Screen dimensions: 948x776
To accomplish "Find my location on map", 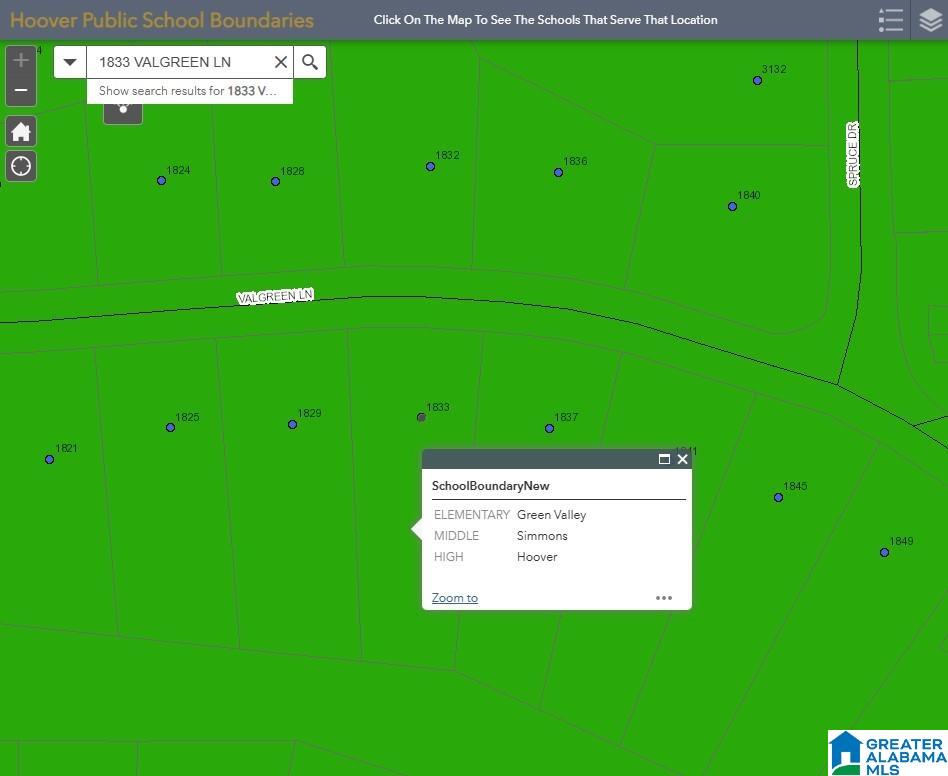I will pos(21,166).
